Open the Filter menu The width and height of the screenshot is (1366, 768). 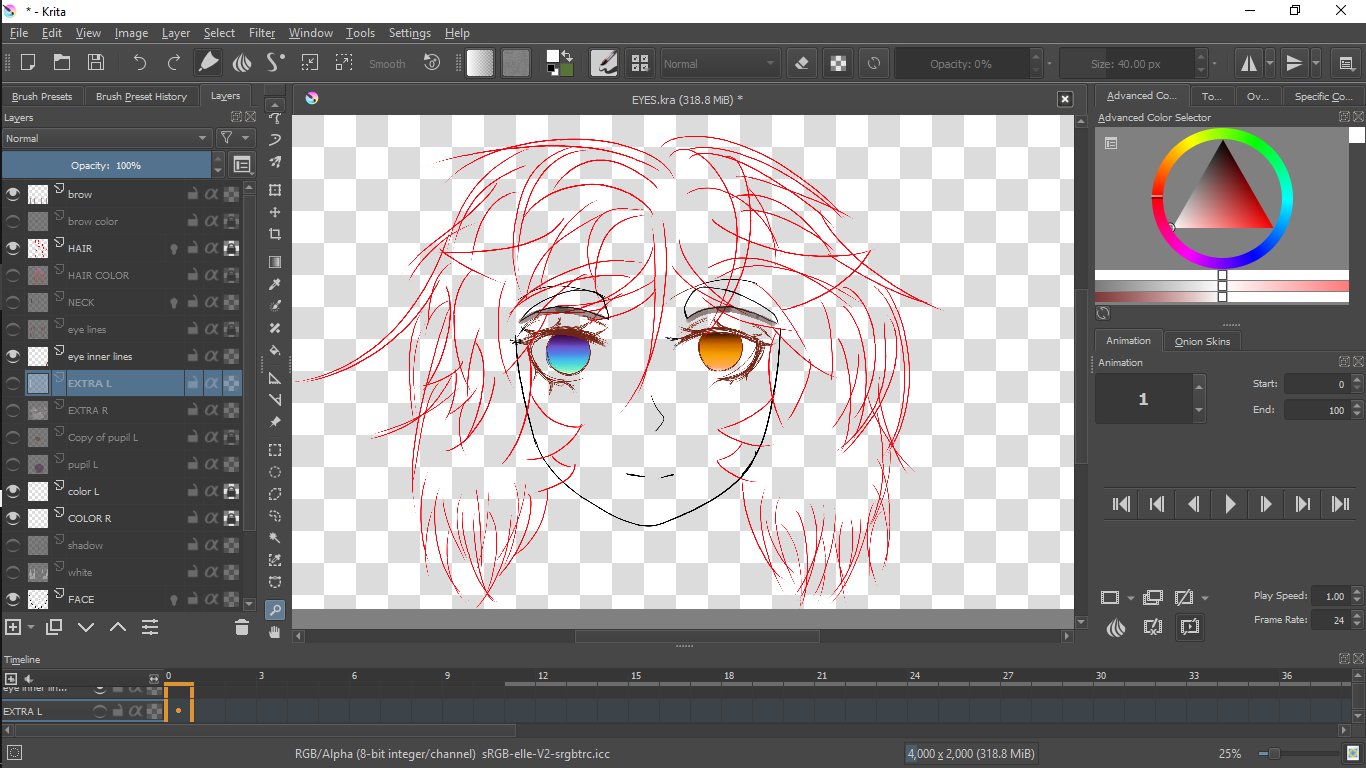[261, 33]
